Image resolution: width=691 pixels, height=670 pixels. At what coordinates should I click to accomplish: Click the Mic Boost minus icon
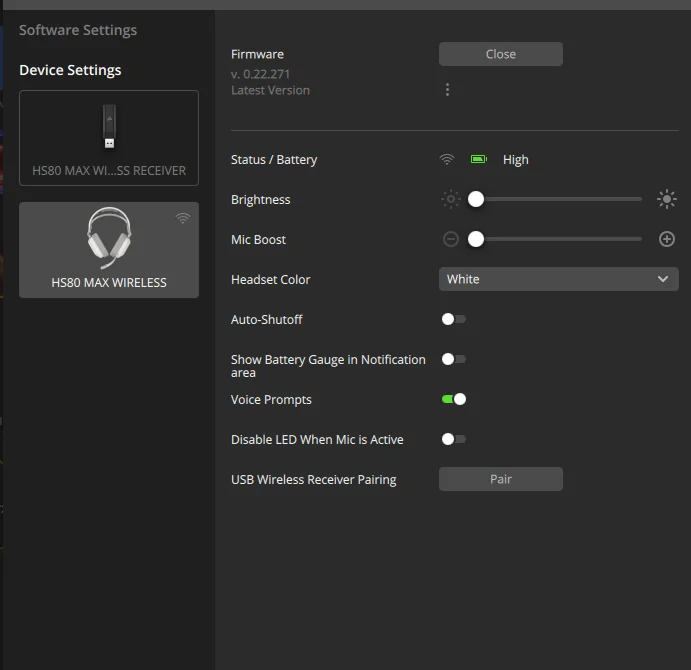451,239
